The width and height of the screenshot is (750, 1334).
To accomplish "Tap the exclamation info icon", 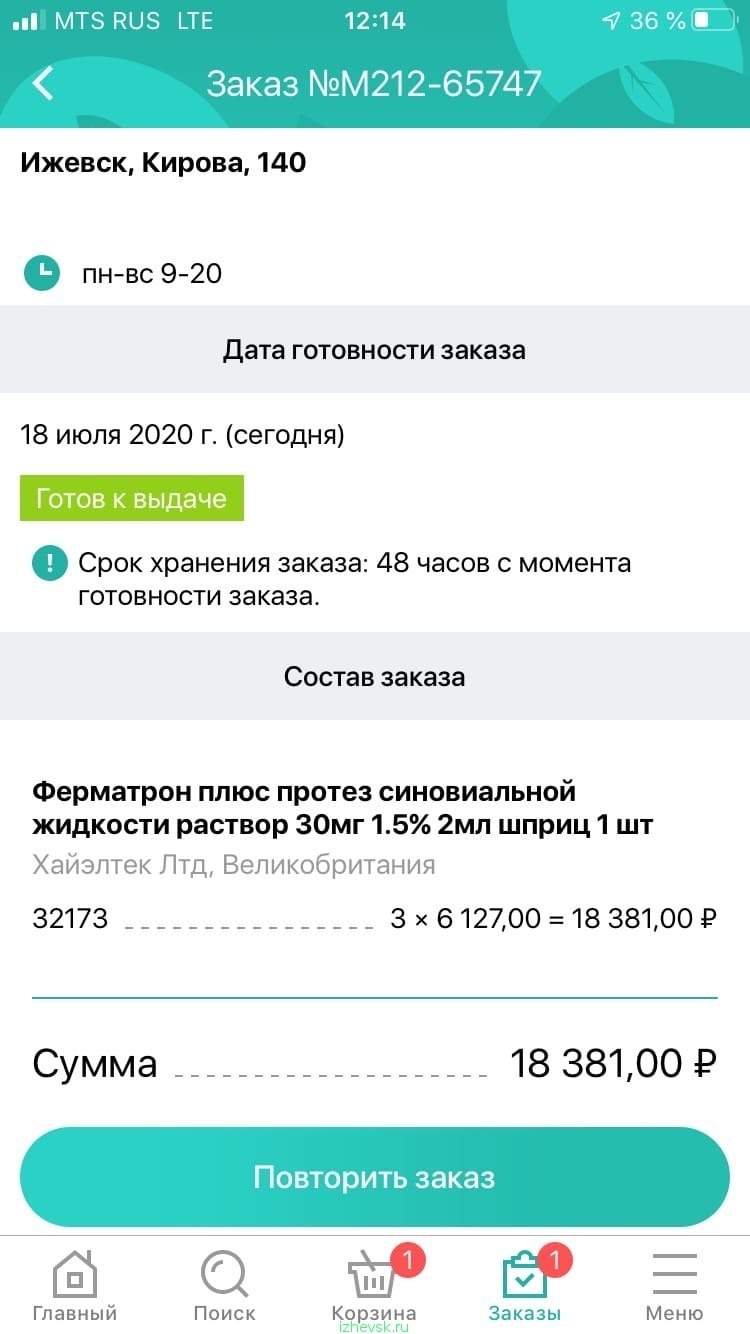I will (48, 563).
